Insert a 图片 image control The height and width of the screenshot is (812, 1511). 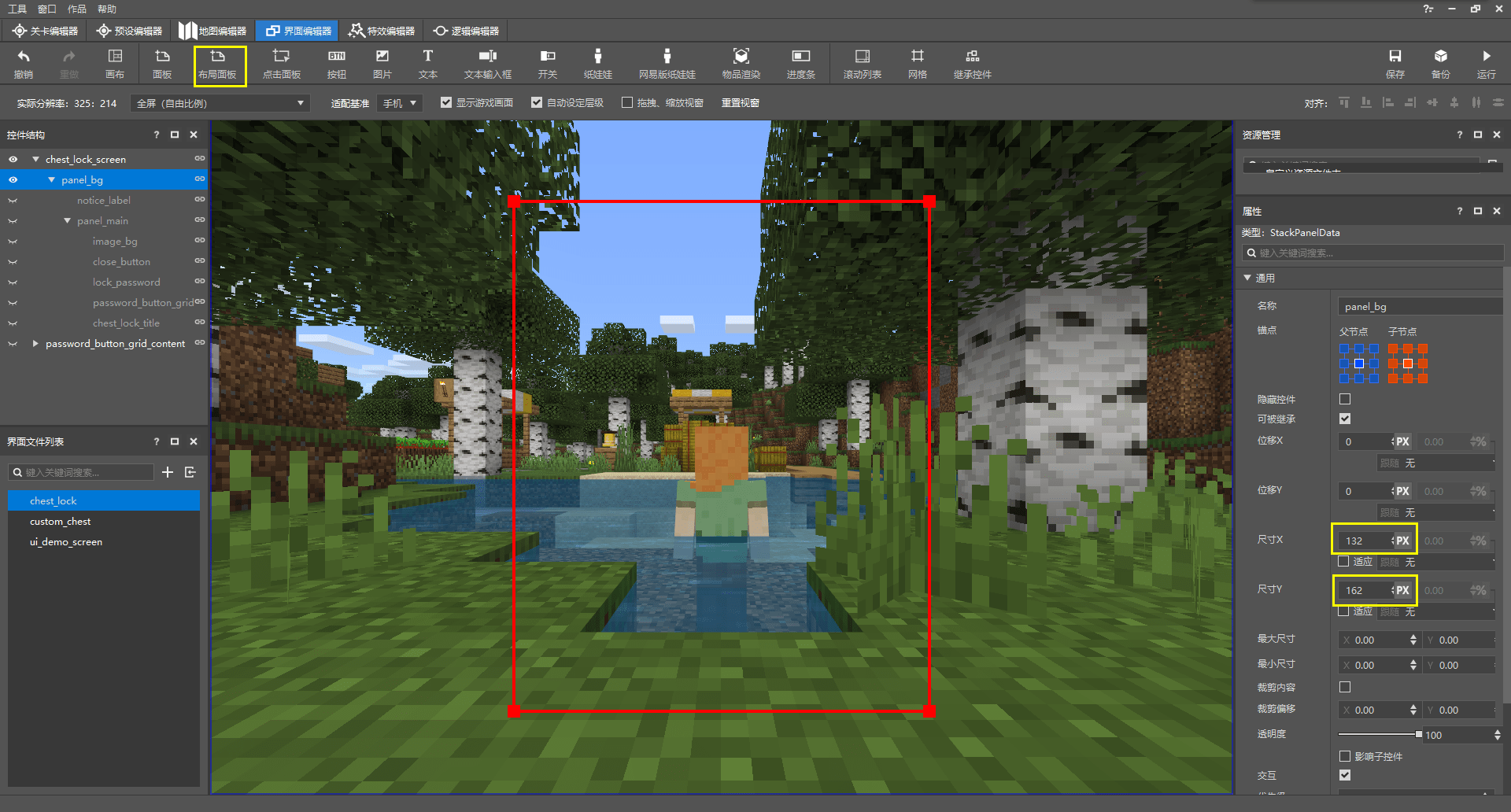point(382,64)
